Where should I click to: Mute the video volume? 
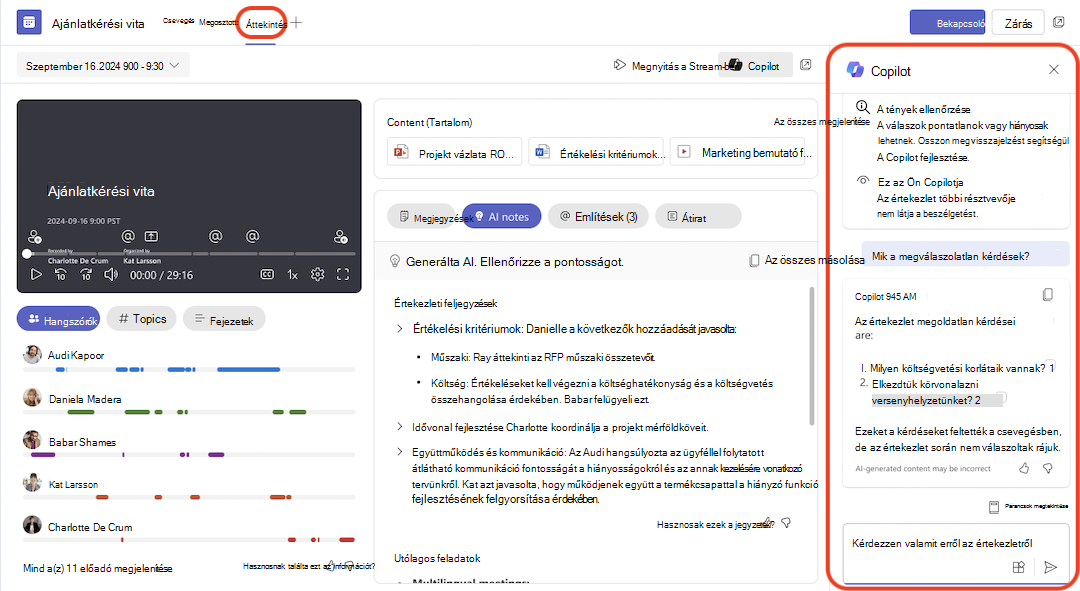(111, 275)
